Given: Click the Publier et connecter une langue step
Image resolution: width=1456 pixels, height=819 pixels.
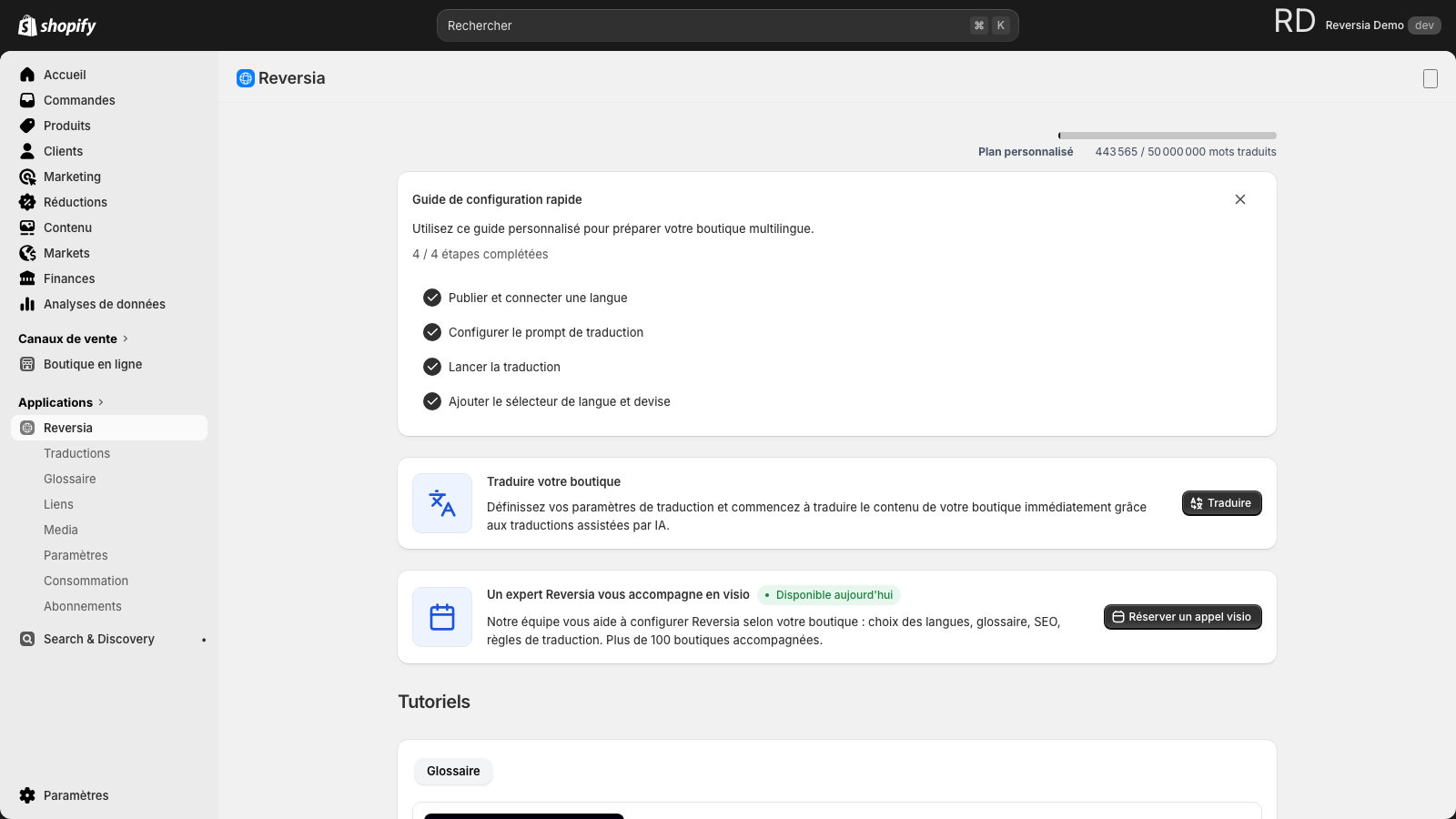Looking at the screenshot, I should coord(538,298).
